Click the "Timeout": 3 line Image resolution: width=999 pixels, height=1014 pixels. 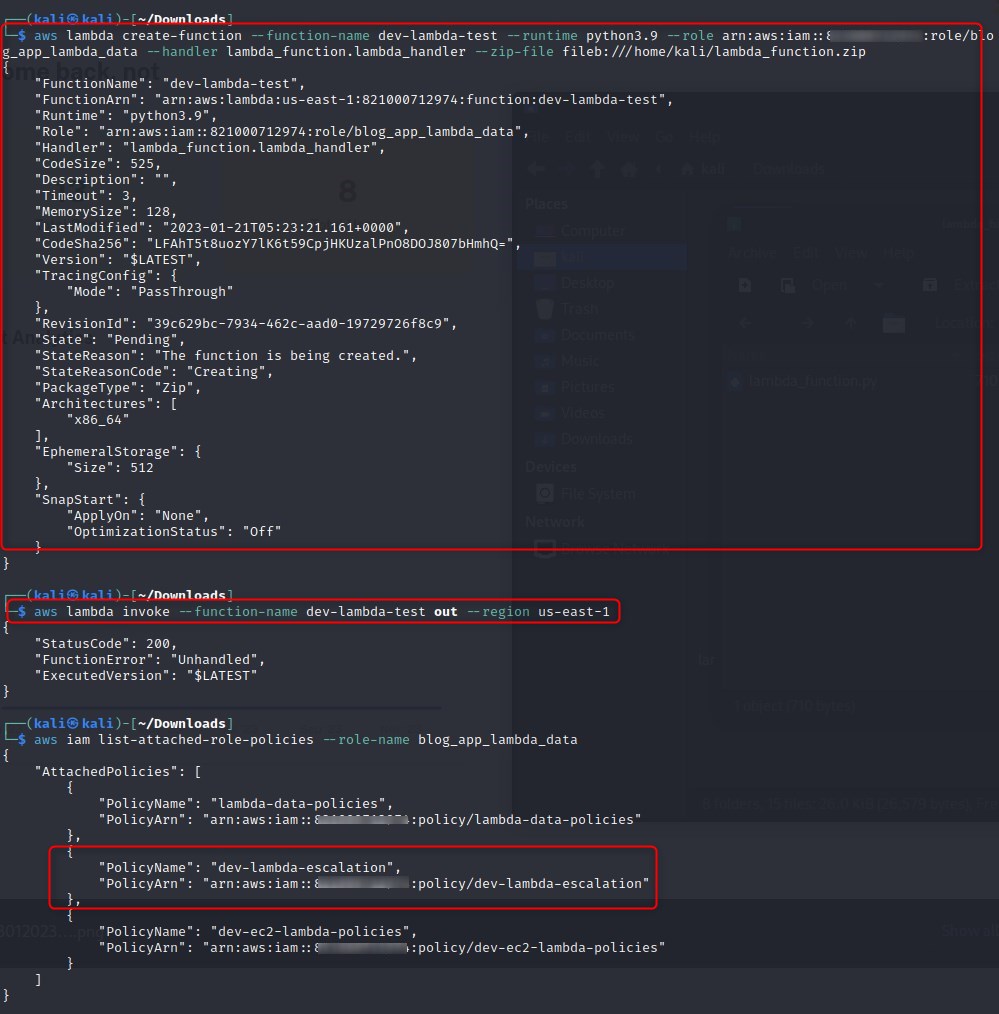85,195
